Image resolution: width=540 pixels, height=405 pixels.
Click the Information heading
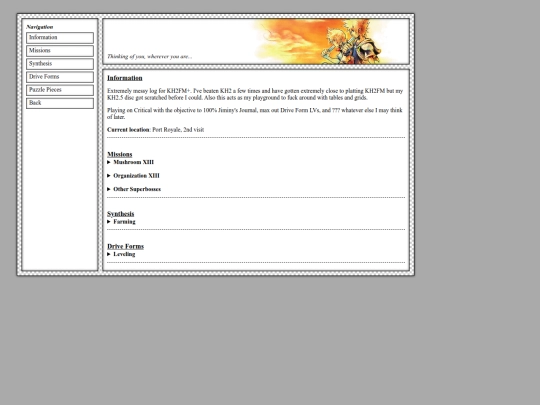click(125, 78)
